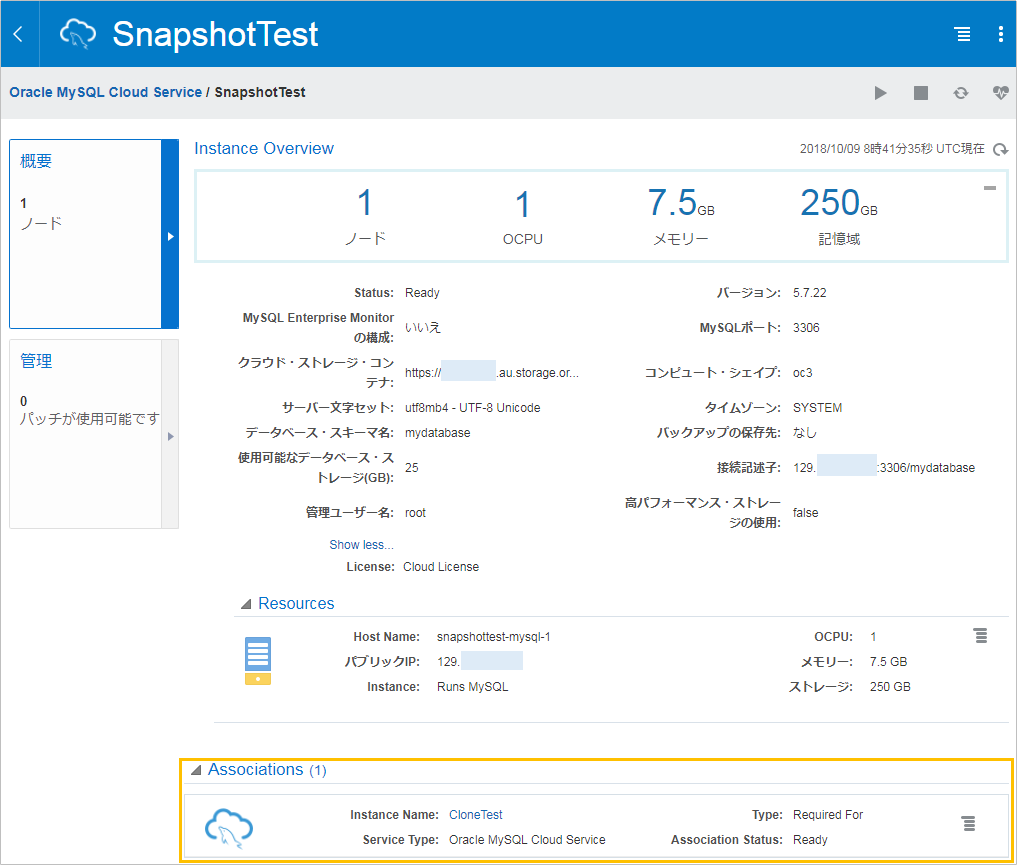The image size is (1017, 865).
Task: Collapse the overview metrics panel
Action: click(990, 188)
